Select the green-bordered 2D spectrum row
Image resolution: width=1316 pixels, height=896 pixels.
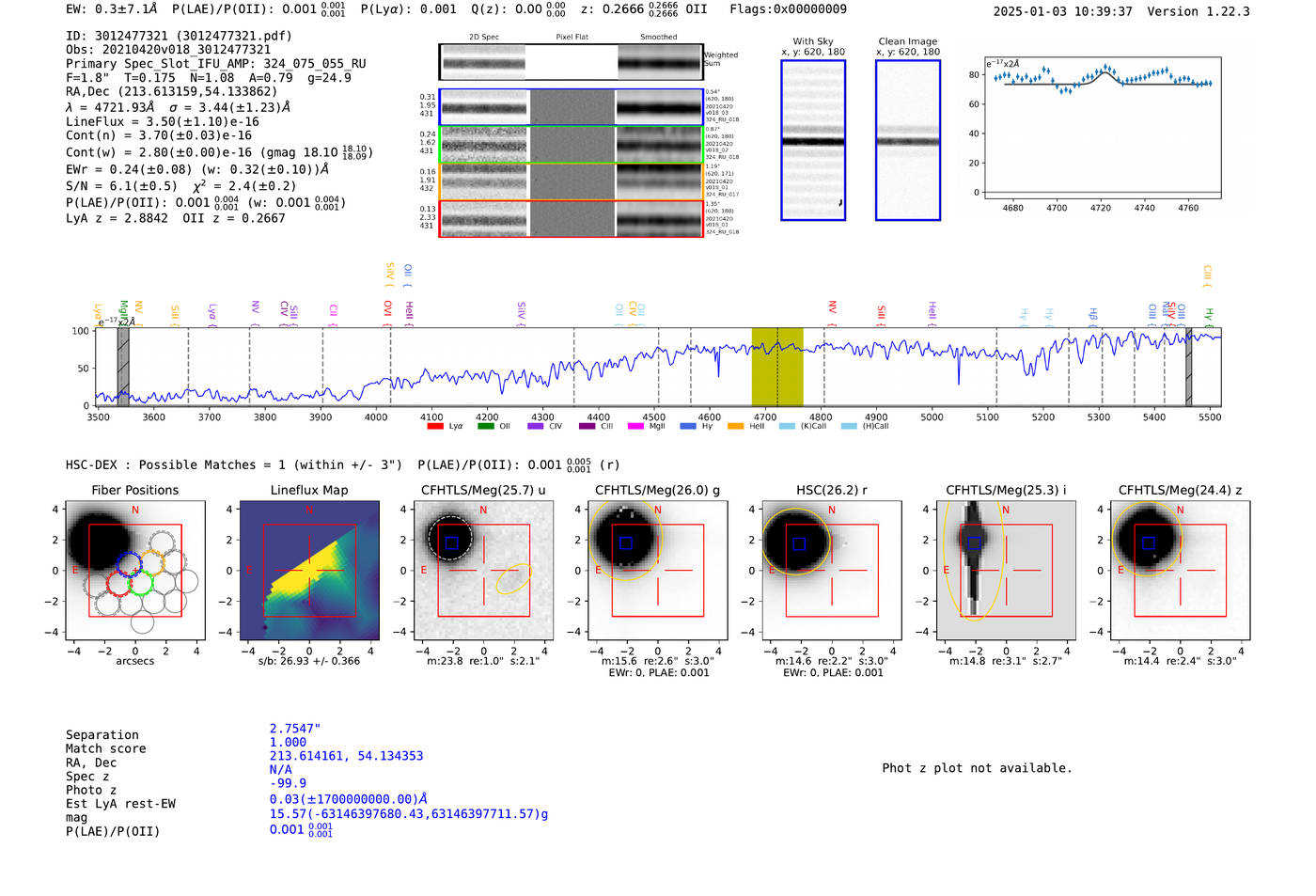tap(572, 145)
